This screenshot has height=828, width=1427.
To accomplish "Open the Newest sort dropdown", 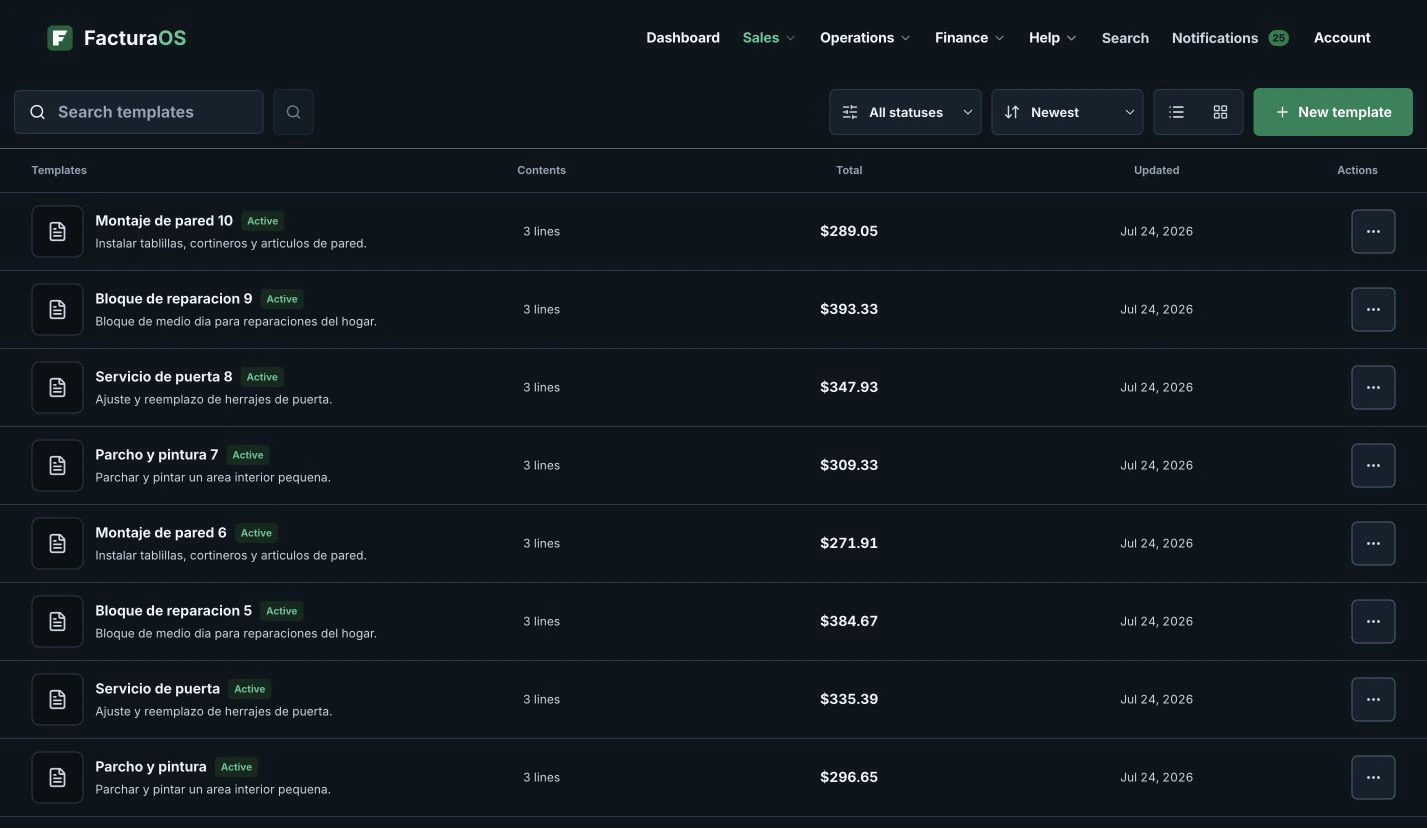I will coord(1067,112).
